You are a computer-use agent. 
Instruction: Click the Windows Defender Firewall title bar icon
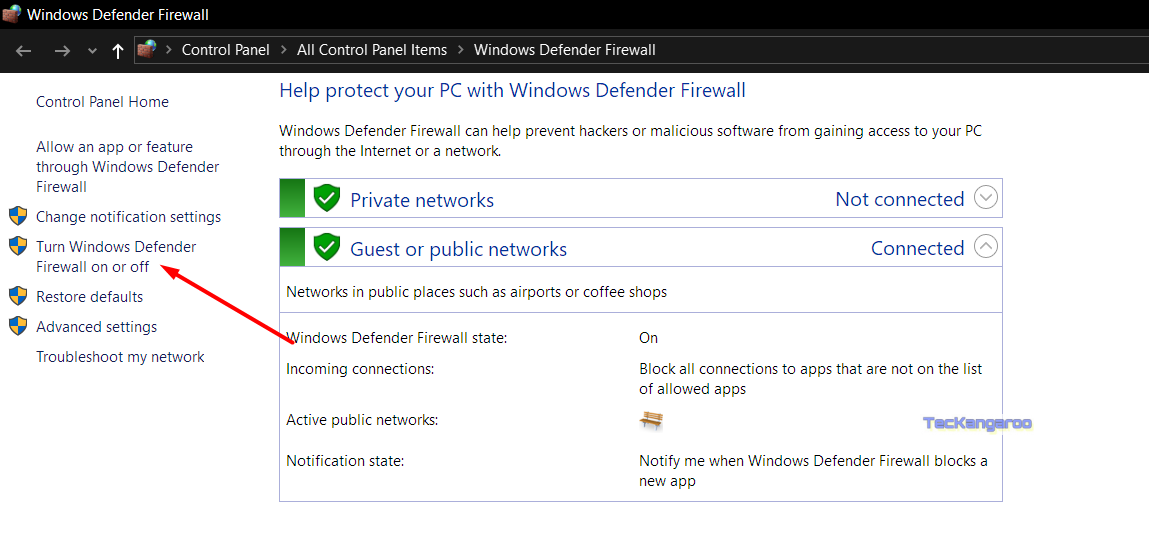coord(11,13)
